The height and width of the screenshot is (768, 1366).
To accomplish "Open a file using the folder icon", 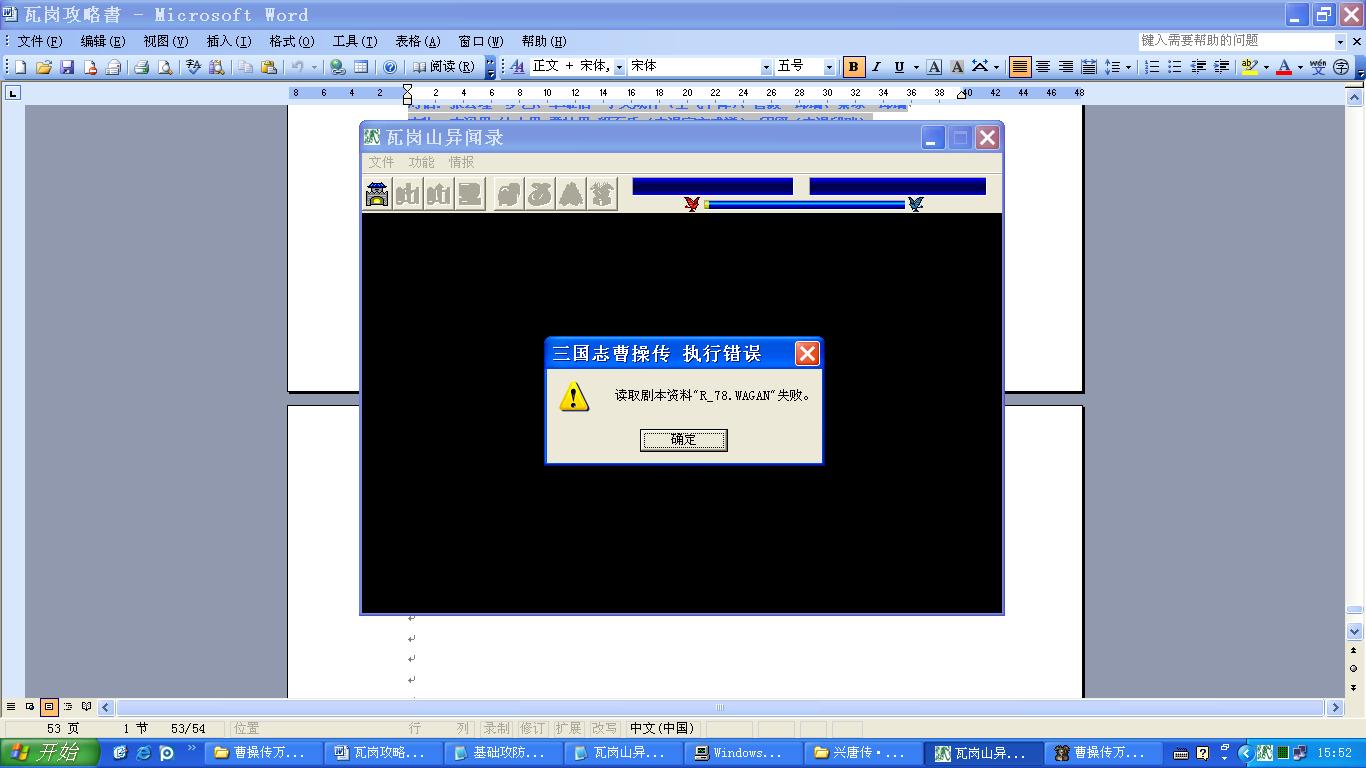I will coord(44,67).
